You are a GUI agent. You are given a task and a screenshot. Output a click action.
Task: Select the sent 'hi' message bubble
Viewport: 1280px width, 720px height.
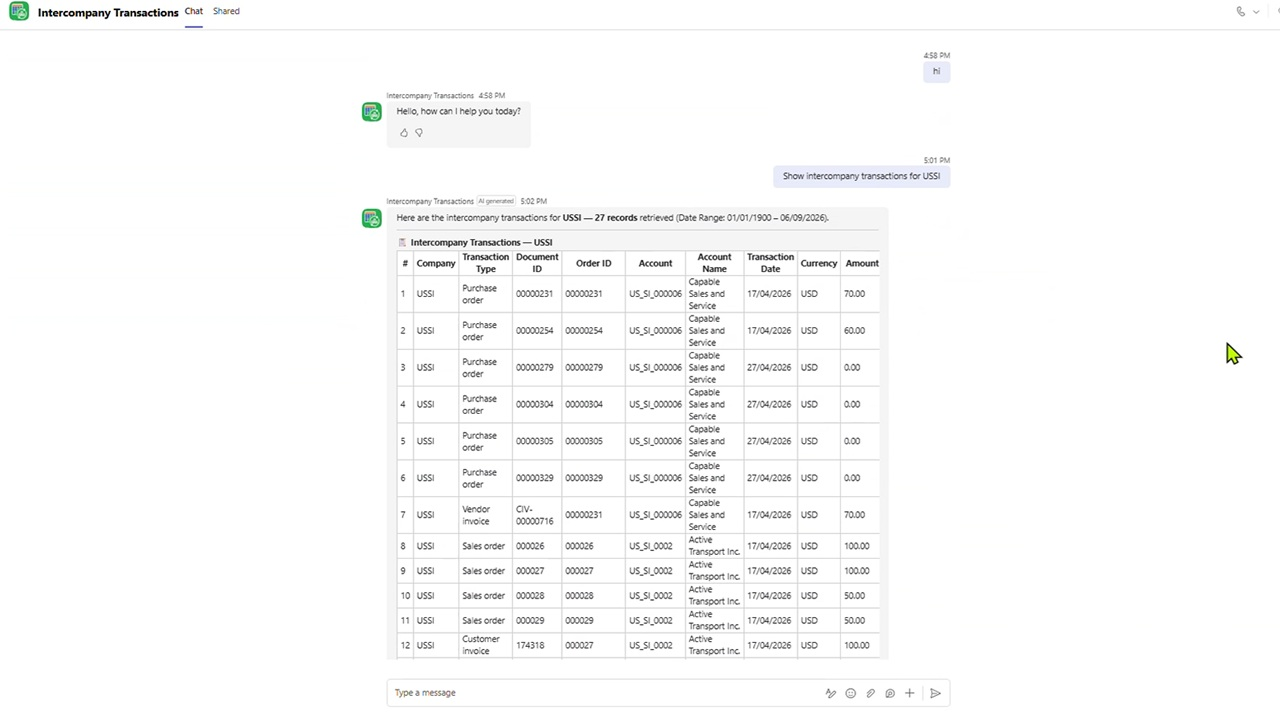(937, 71)
